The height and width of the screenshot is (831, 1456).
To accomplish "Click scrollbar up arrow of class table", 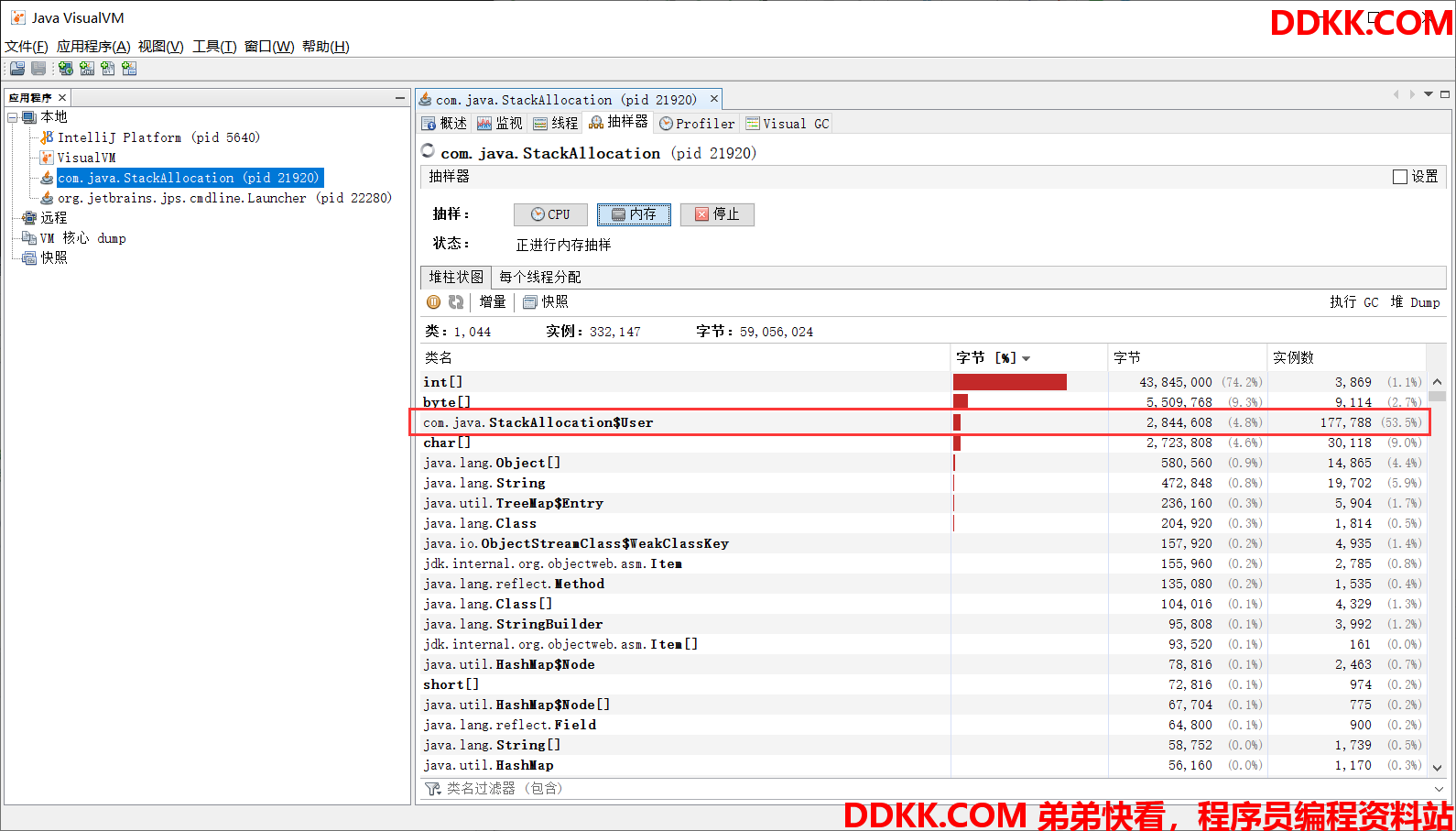I will pos(1437,382).
